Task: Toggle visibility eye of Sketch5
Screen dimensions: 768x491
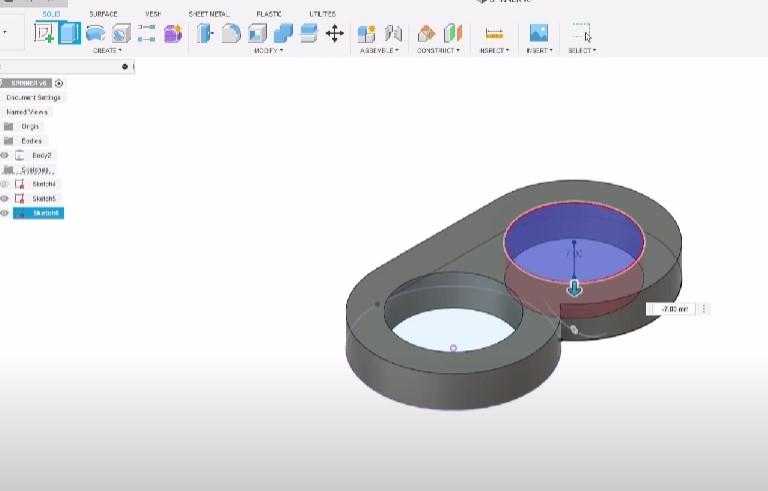Action: click(4, 198)
